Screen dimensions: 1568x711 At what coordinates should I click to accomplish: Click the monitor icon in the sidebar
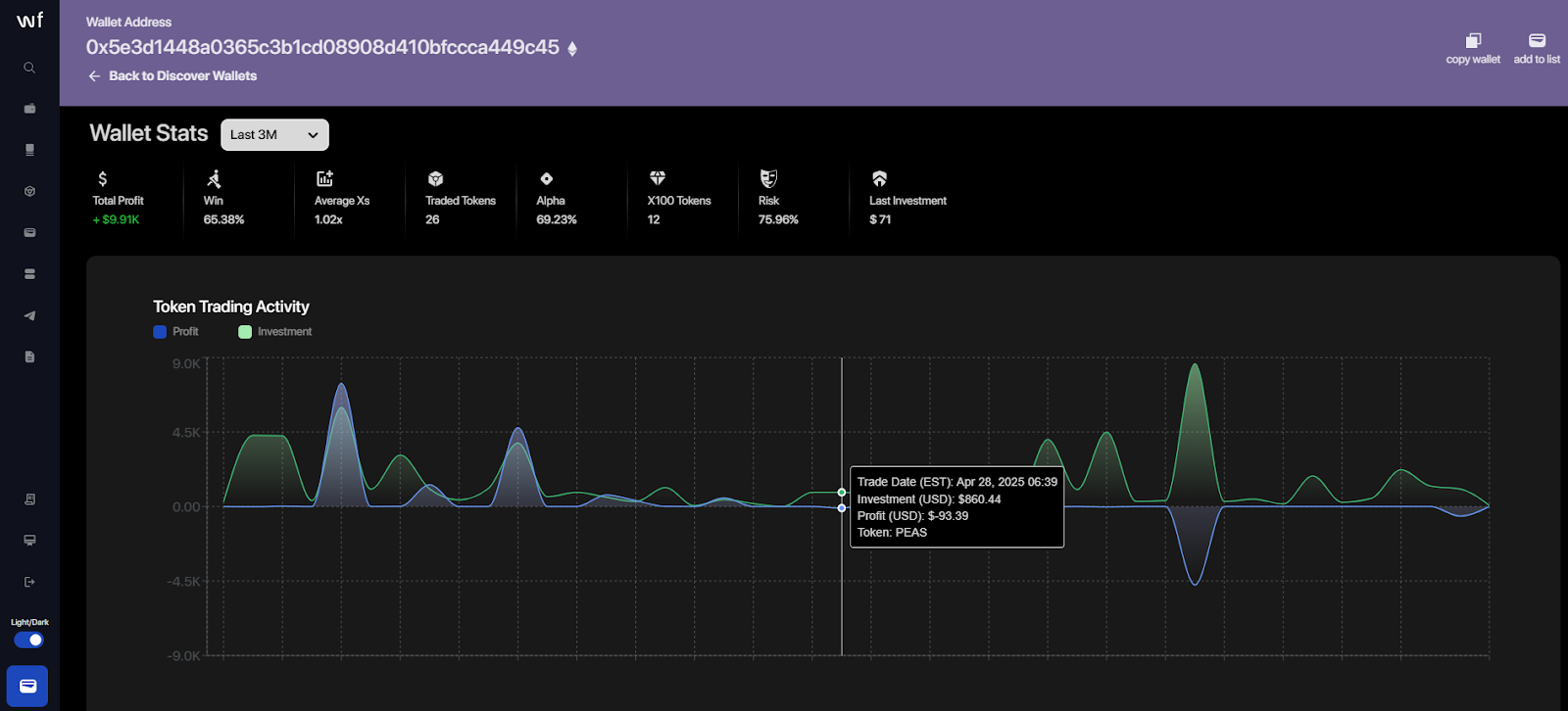[x=29, y=541]
